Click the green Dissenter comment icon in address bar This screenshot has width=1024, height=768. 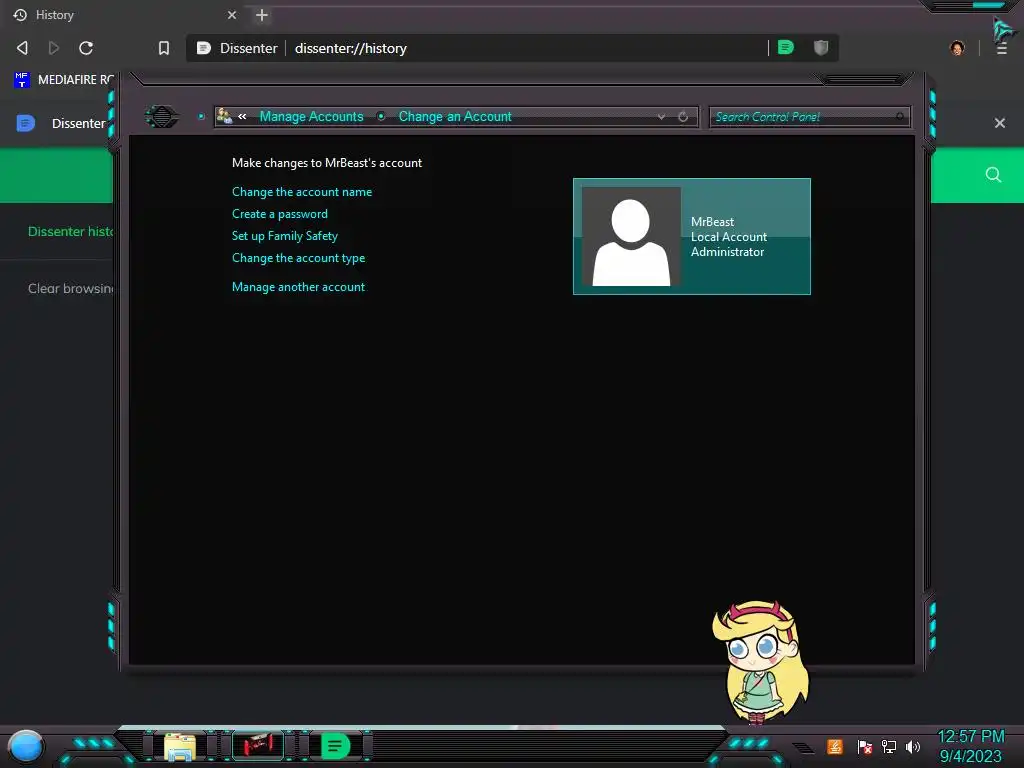point(786,47)
